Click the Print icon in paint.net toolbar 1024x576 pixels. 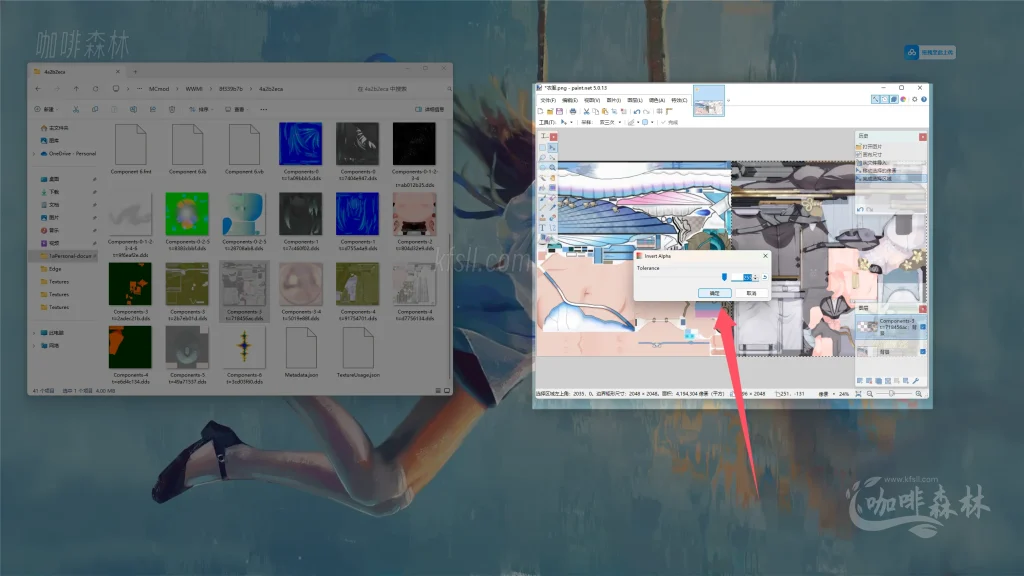pyautogui.click(x=573, y=112)
